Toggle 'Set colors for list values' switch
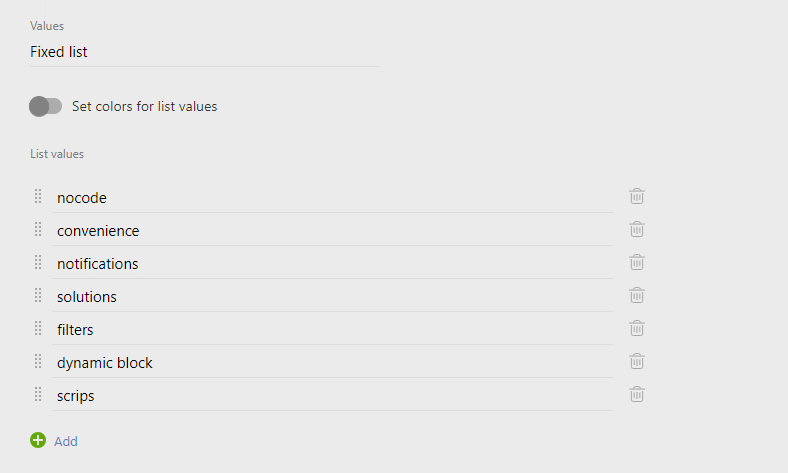Viewport: 788px width, 473px height. point(46,106)
